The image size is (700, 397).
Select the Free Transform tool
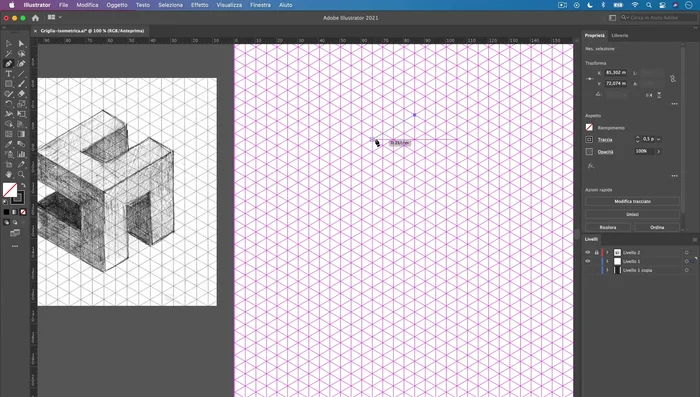(x=21, y=114)
